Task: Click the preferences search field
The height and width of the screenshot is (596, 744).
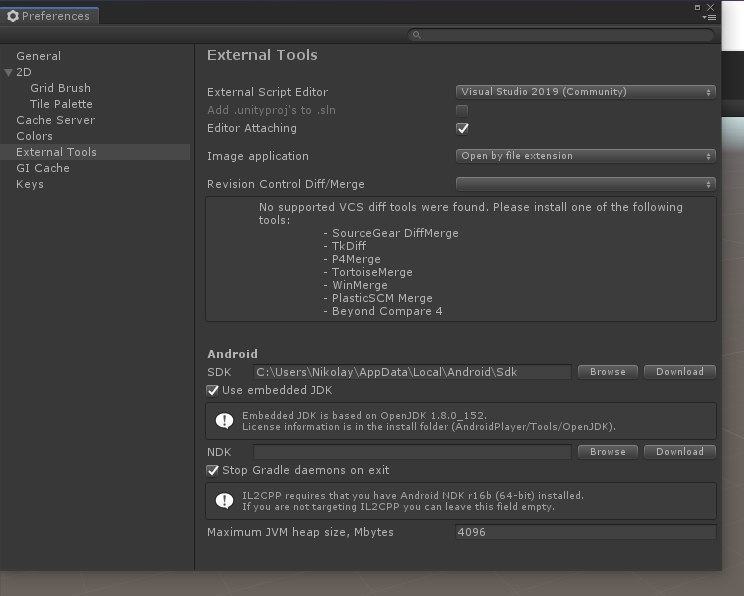Action: (561, 35)
